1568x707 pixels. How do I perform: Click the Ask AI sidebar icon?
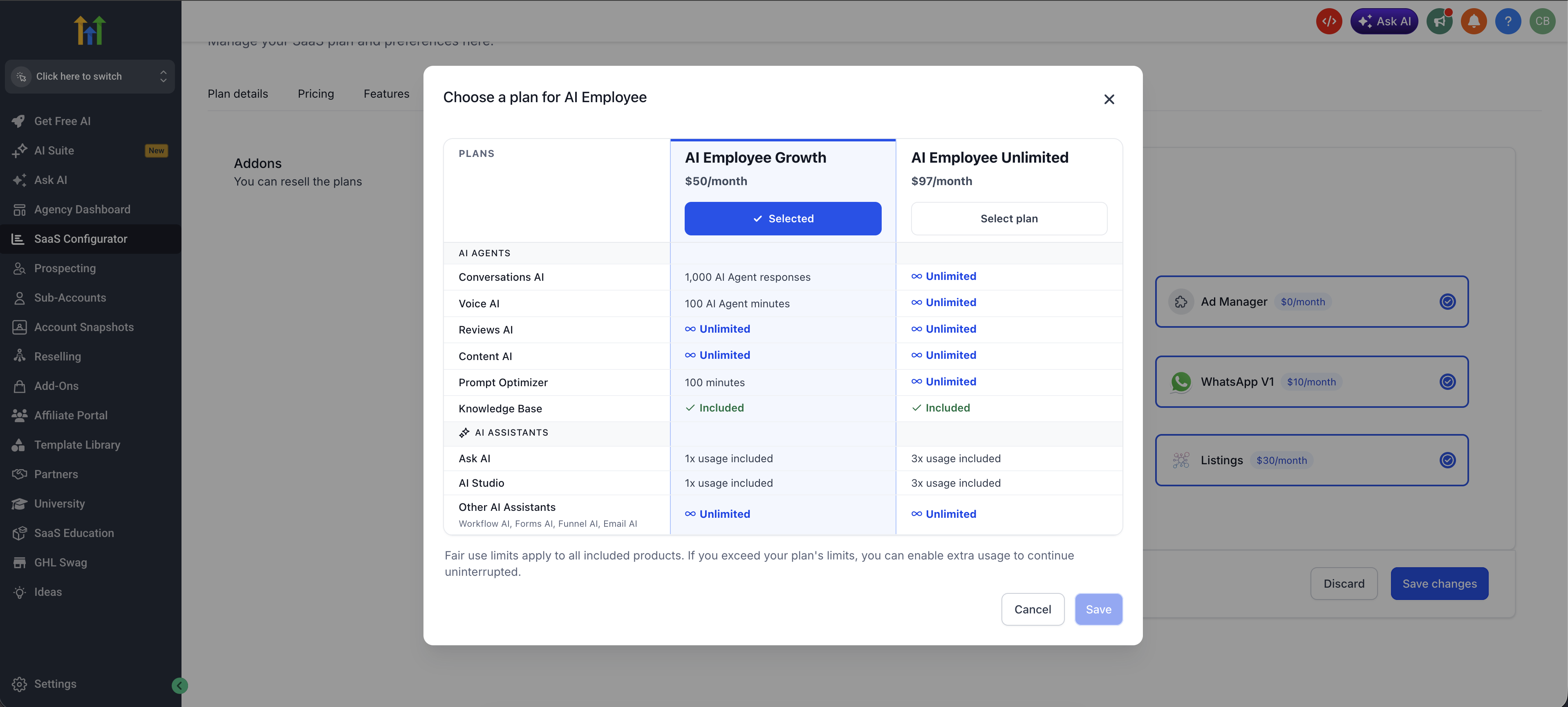point(19,180)
